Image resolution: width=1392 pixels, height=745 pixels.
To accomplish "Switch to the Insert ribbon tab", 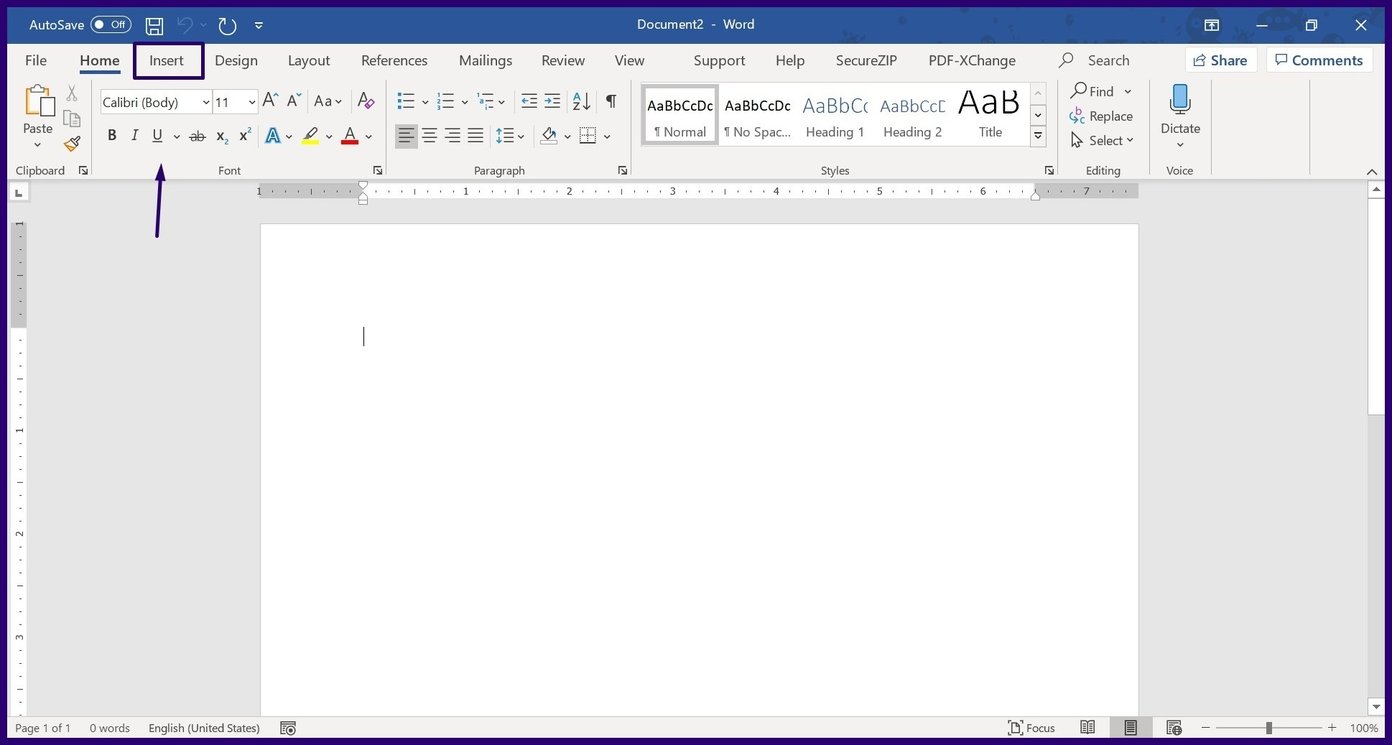I will click(x=167, y=60).
